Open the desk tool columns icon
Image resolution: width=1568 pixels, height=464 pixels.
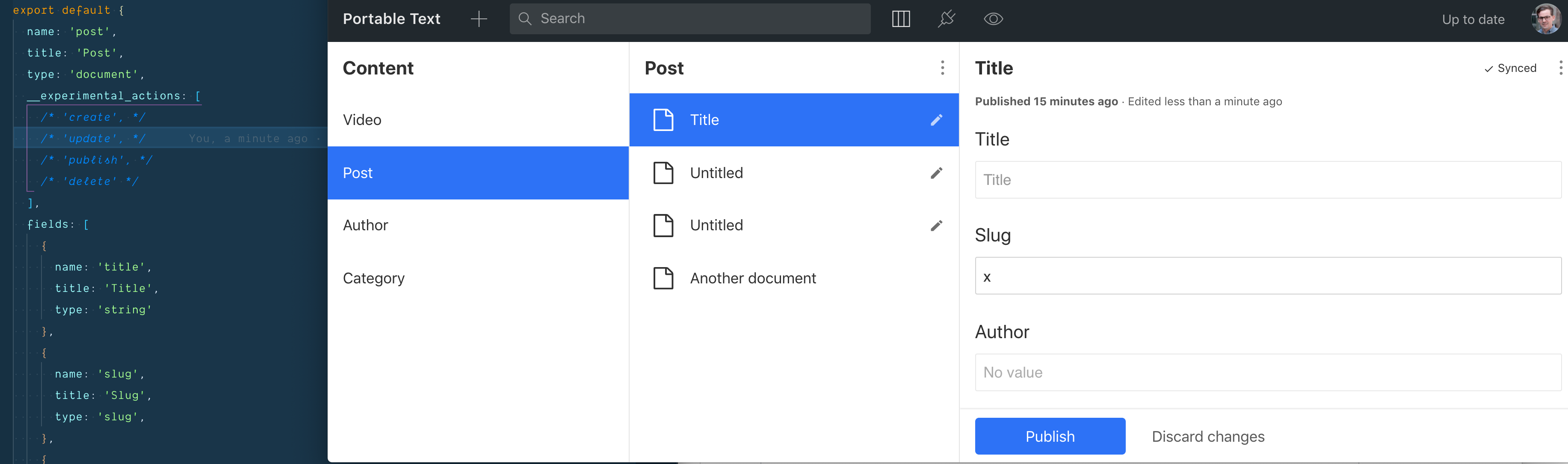click(x=901, y=19)
